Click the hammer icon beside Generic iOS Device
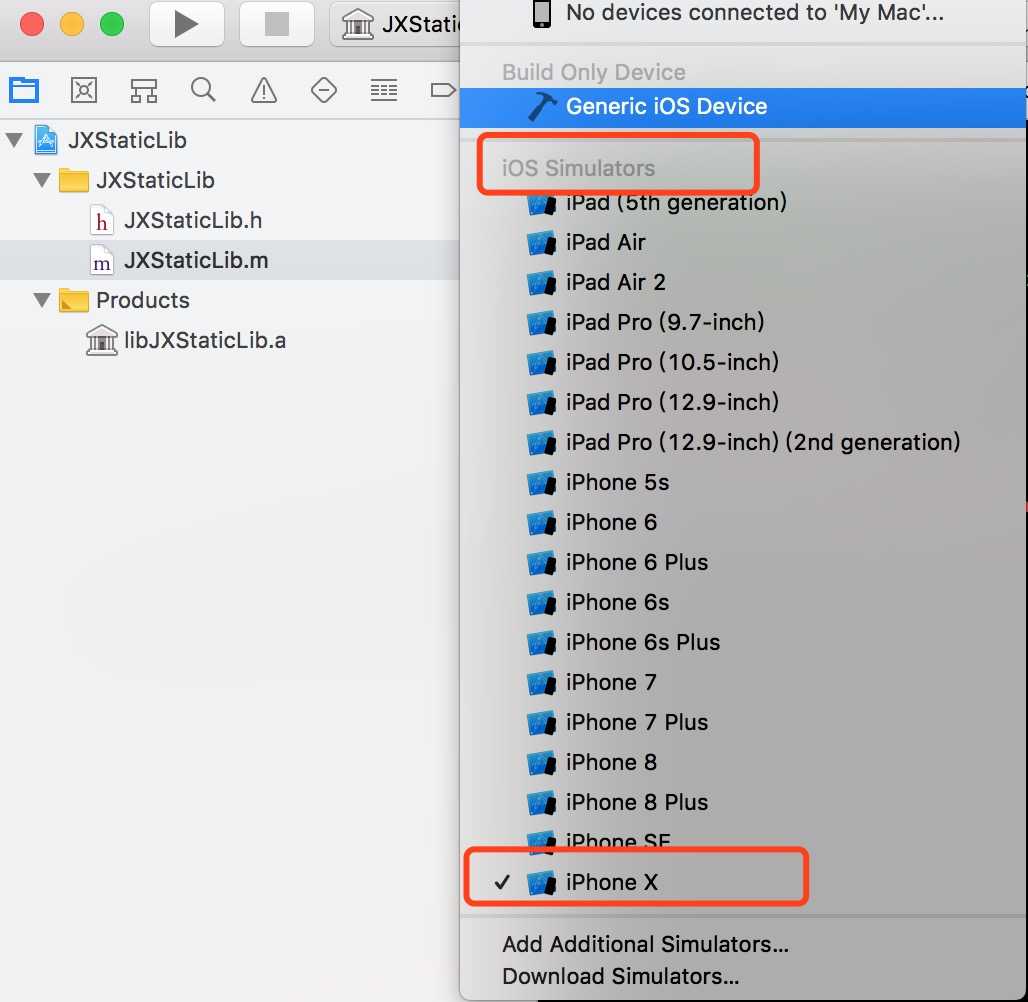Image resolution: width=1028 pixels, height=1002 pixels. pyautogui.click(x=542, y=106)
